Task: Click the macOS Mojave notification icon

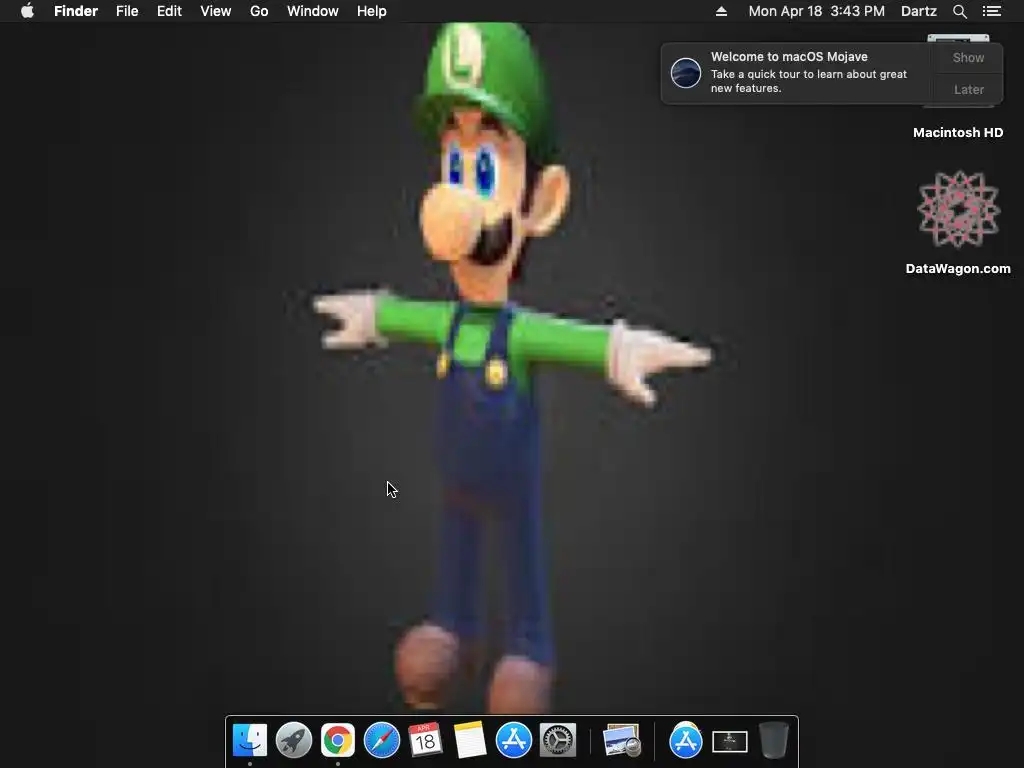Action: (686, 72)
